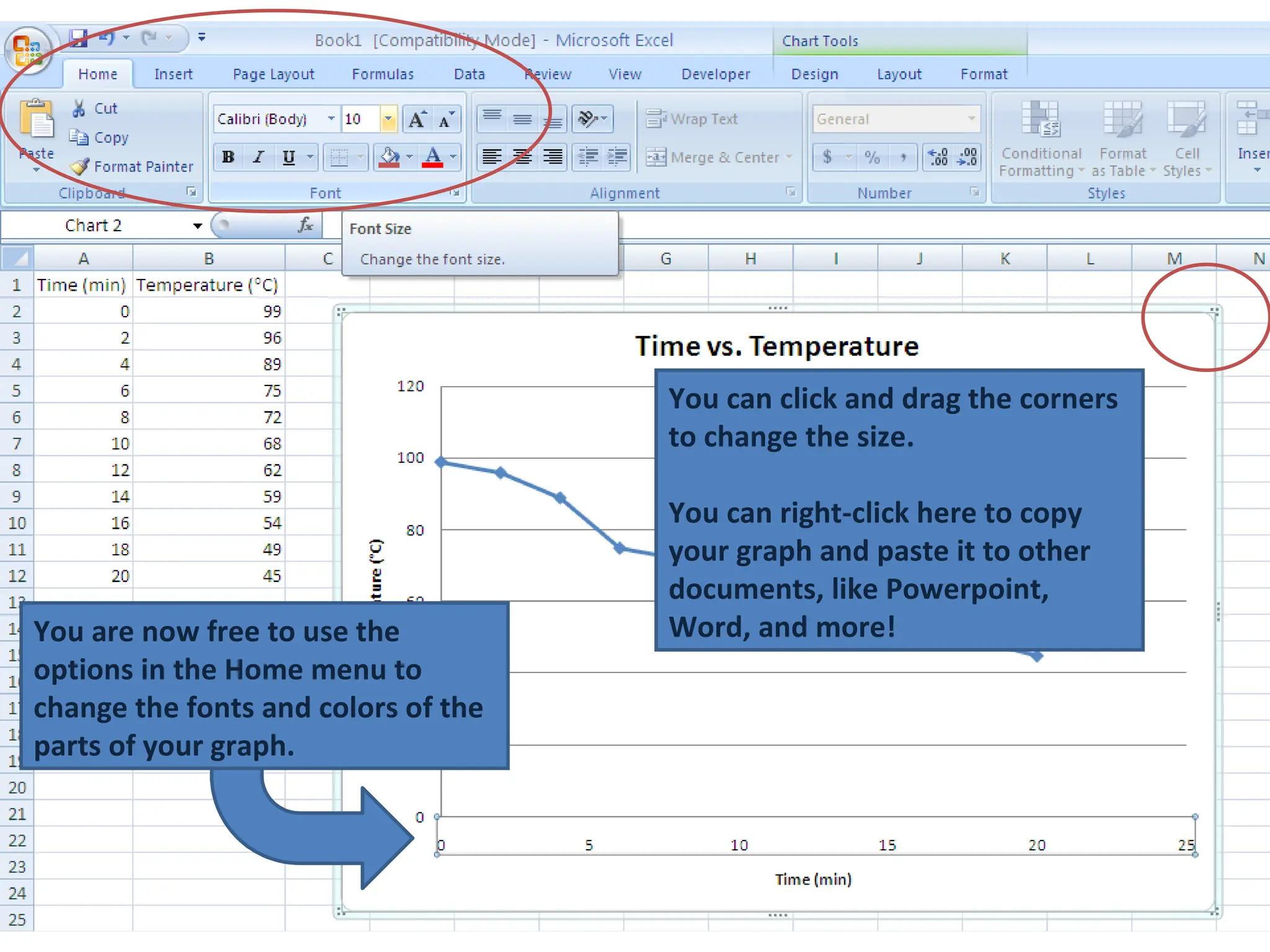Click the Office button logo
Screen dimensions: 1270x952
pos(27,50)
